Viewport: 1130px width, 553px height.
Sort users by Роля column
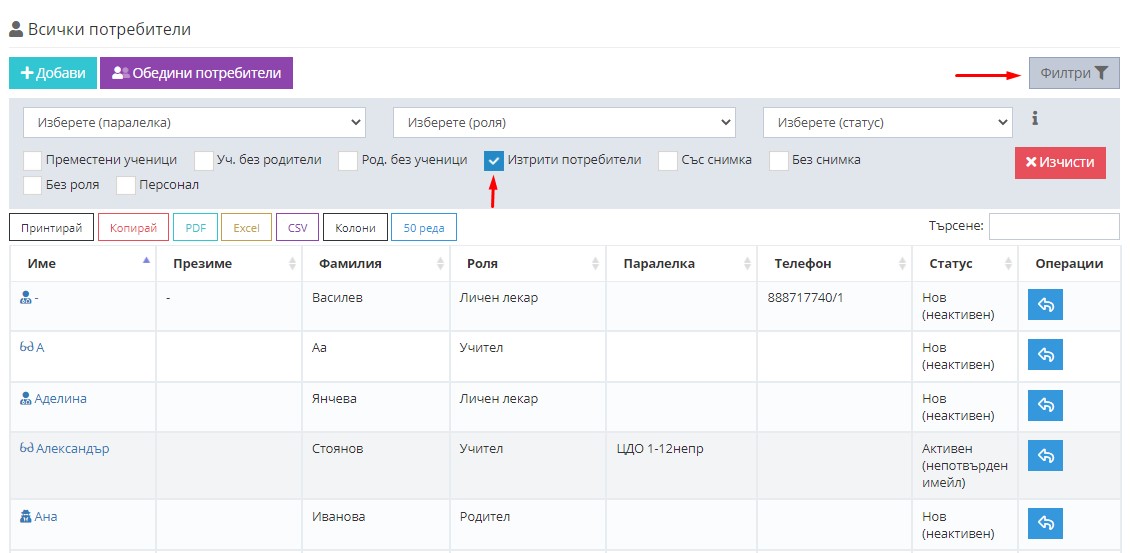coord(526,264)
